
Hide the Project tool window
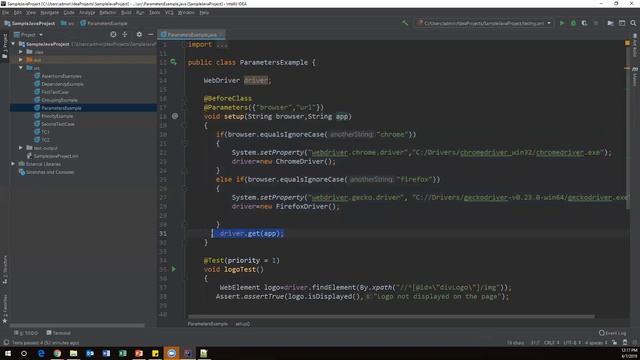[151, 35]
